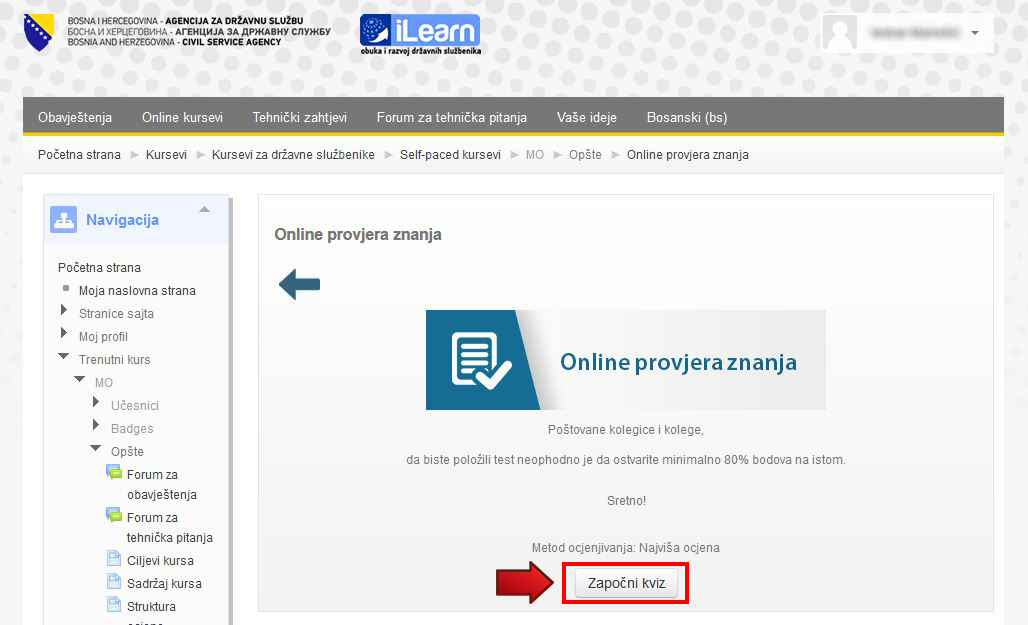The image size is (1028, 625).
Task: Click the iLearn logo
Action: [x=420, y=34]
